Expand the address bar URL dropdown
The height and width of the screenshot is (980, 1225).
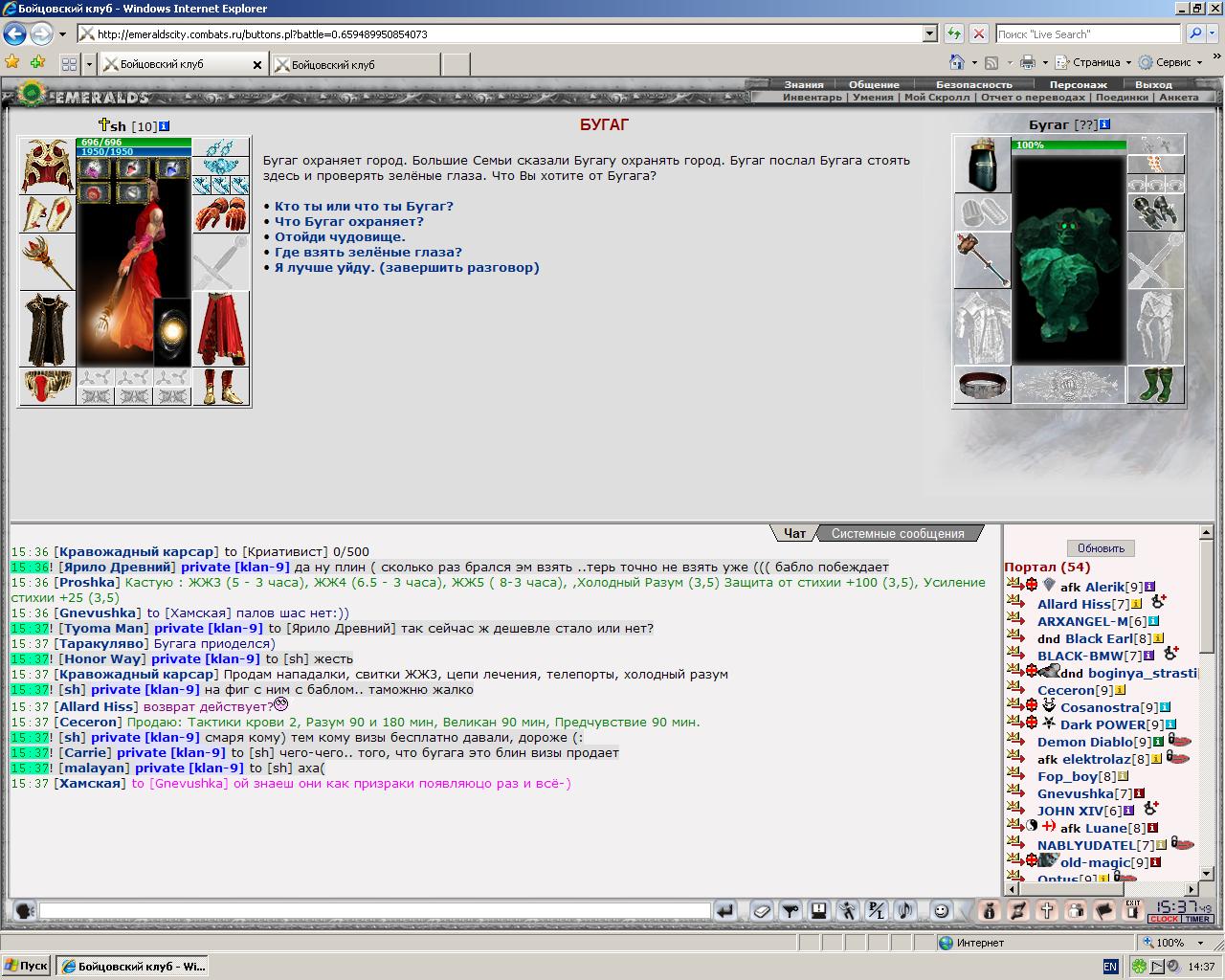click(x=929, y=33)
